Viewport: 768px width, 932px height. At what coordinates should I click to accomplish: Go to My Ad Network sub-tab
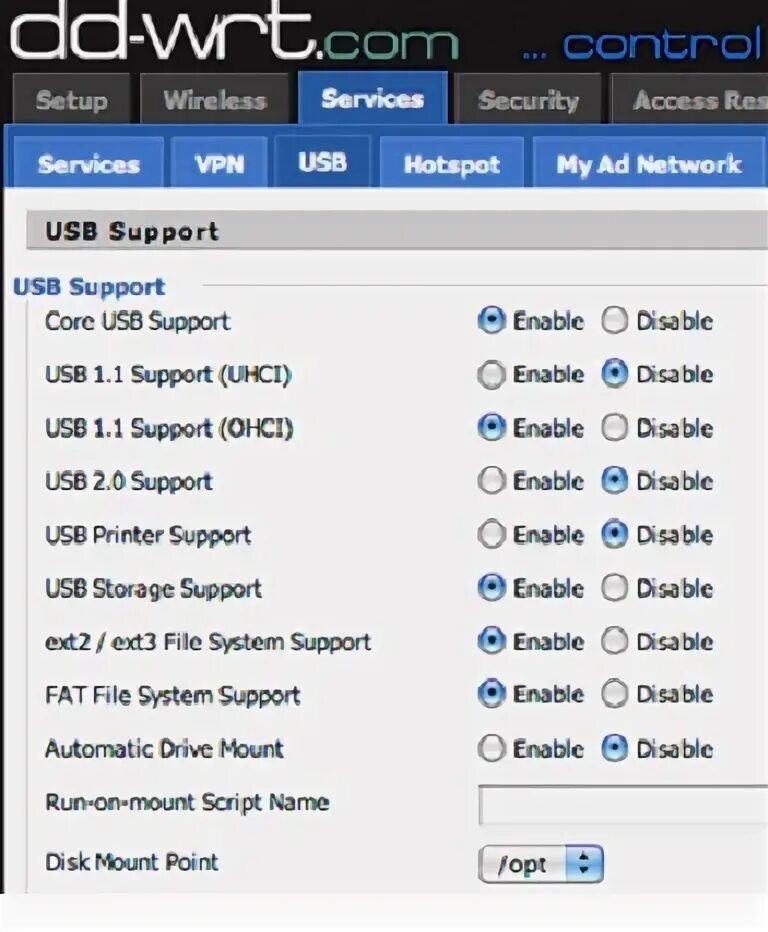(649, 164)
